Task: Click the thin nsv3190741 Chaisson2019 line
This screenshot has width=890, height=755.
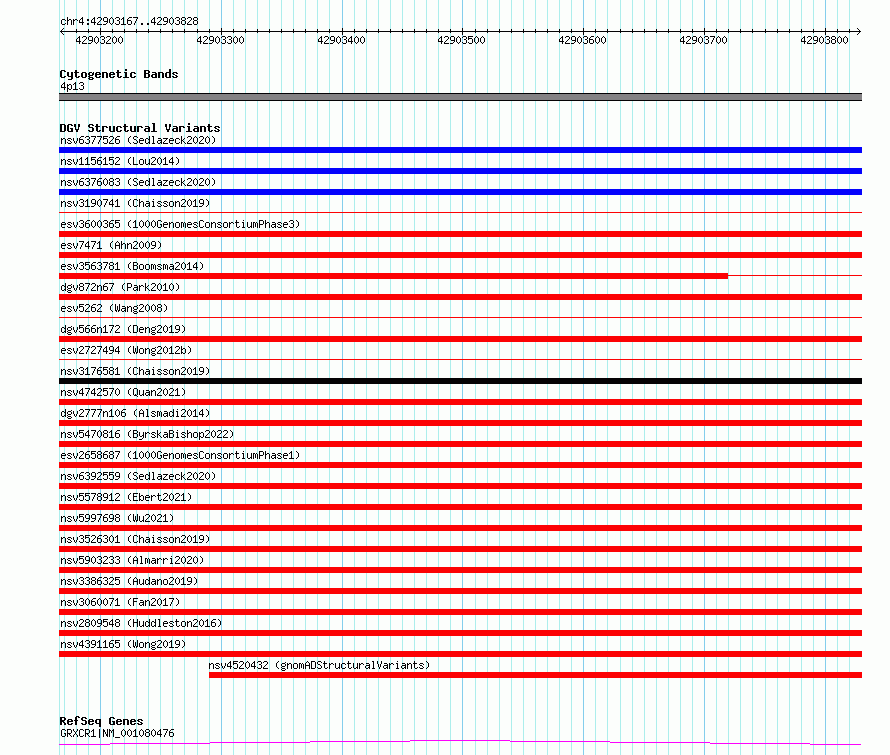Action: (460, 213)
